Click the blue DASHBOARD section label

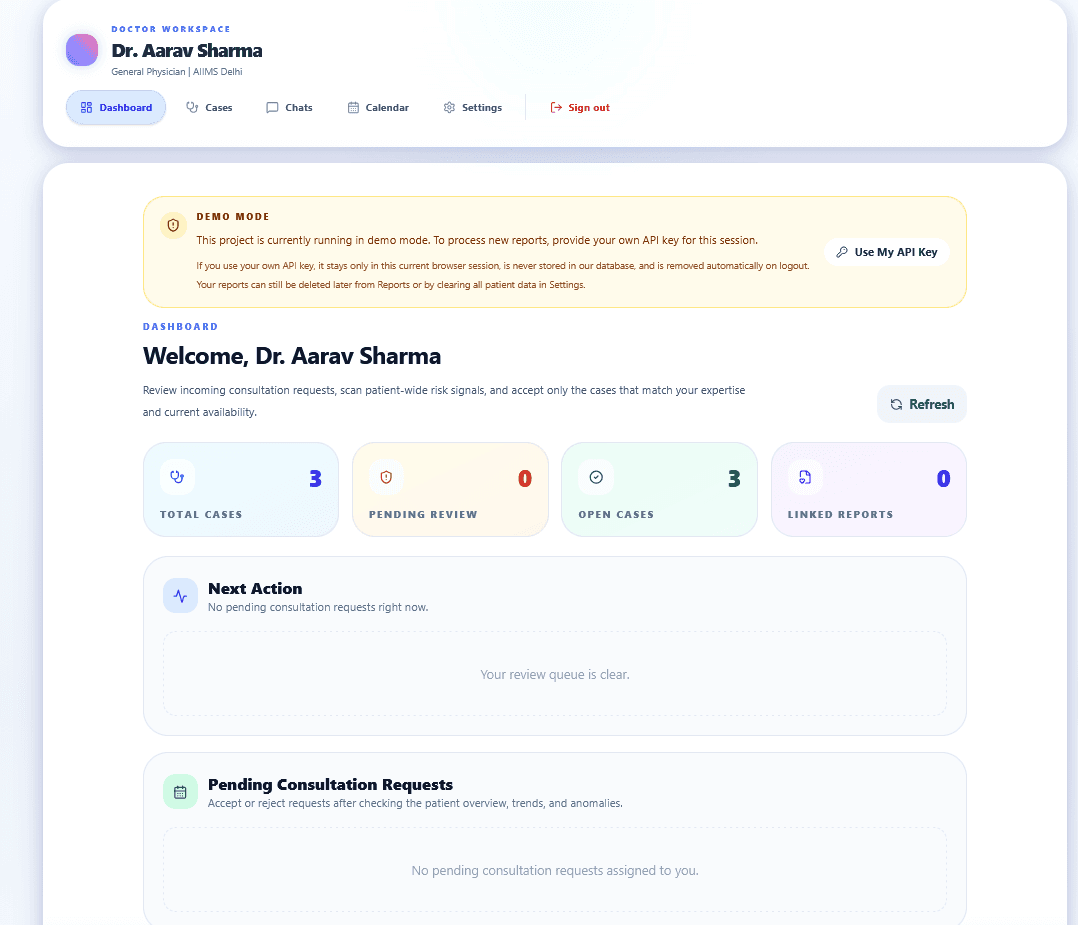[180, 327]
